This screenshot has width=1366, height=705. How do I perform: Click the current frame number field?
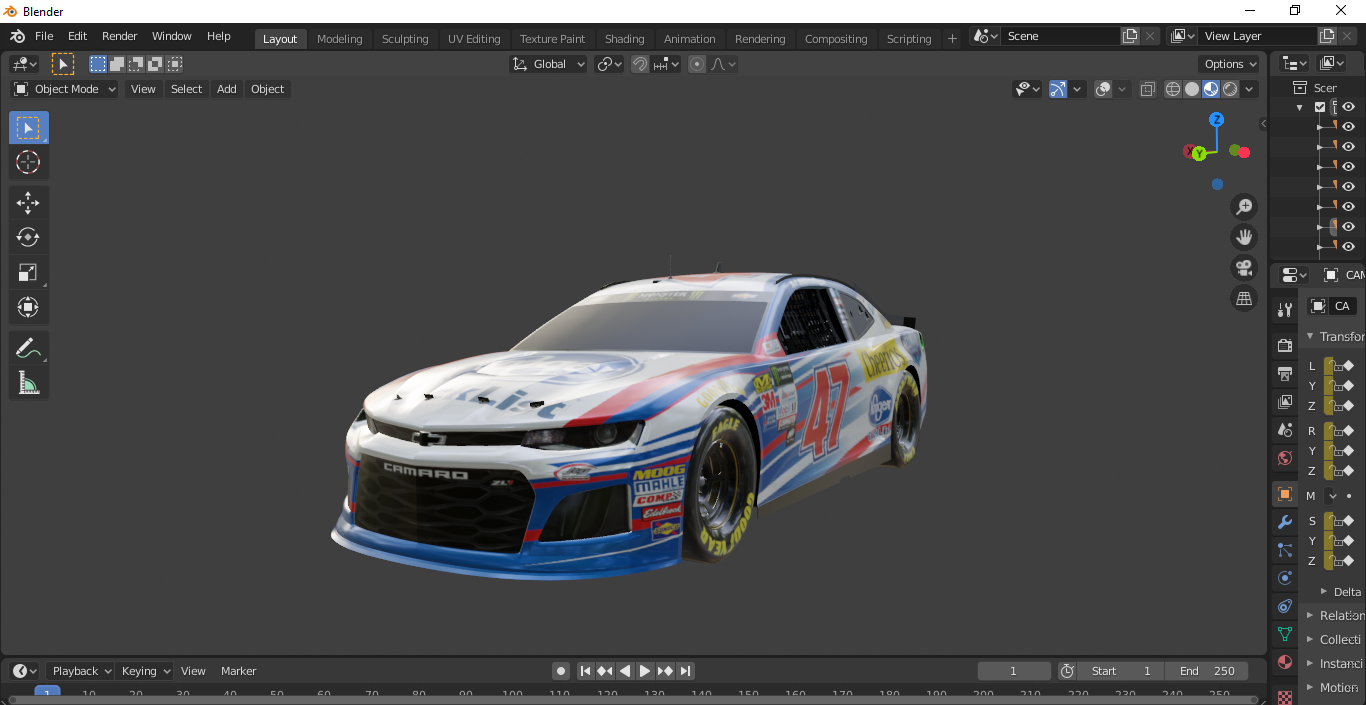tap(1013, 671)
